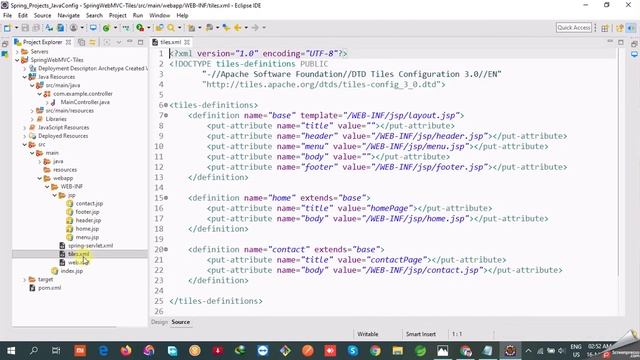Collapse the WEB-INF folder node
Screen dimensions: 640x360
(x=47, y=187)
